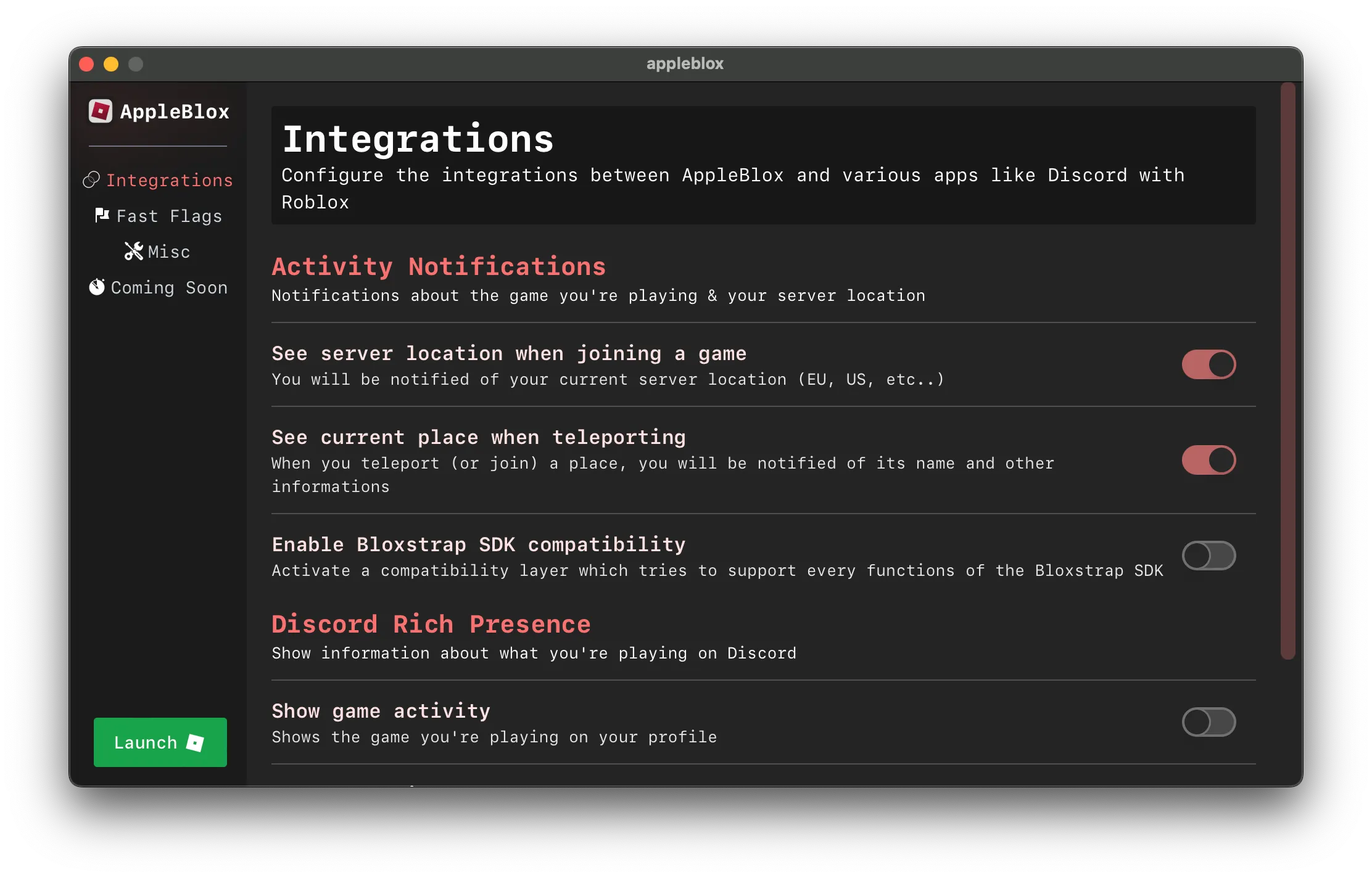Minimize window with yellow button
The image size is (1372, 878).
111,64
